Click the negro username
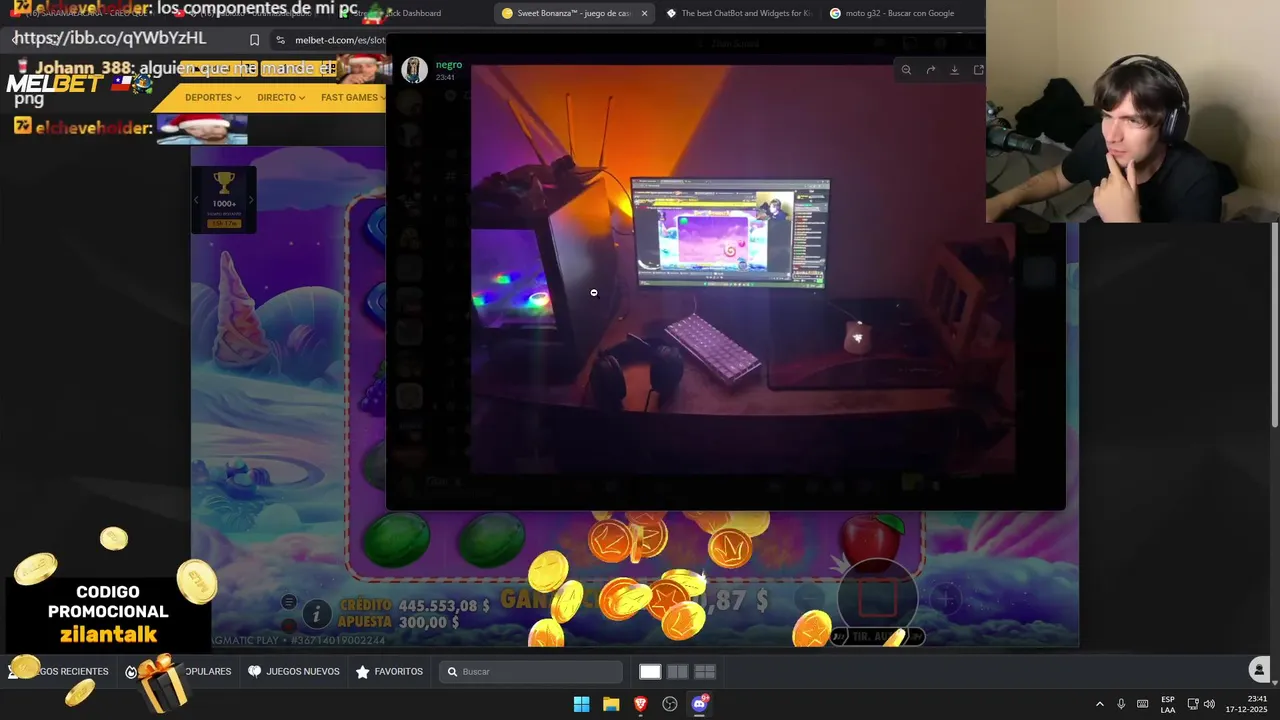 pyautogui.click(x=449, y=65)
